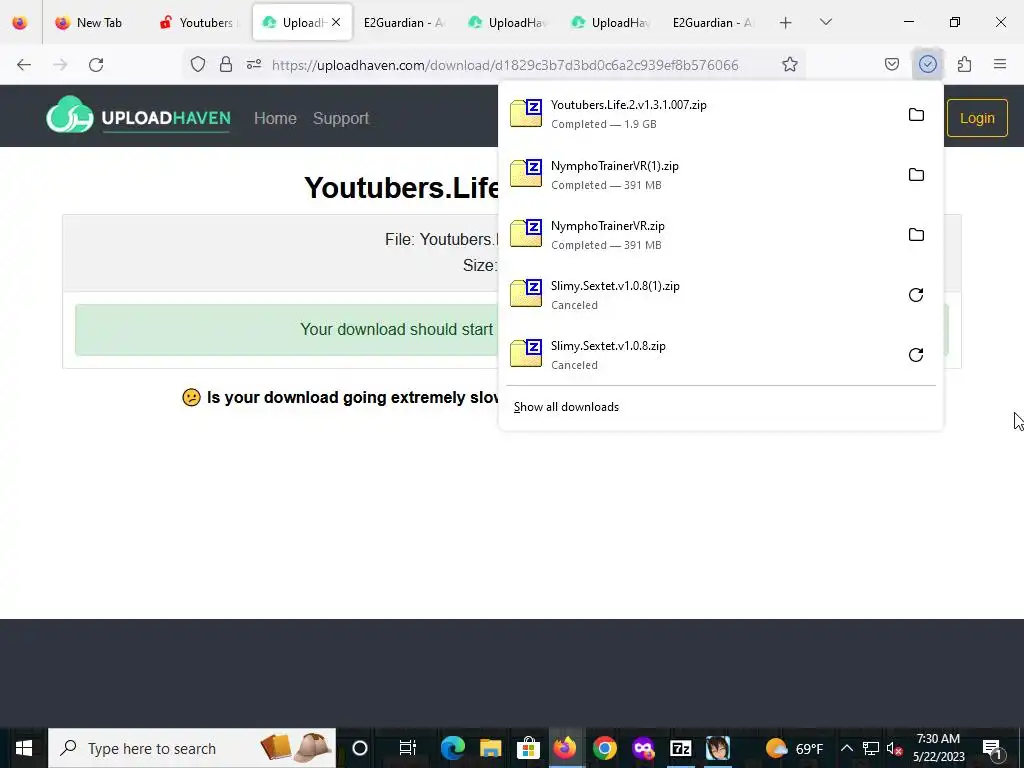Switch to the UploadHaven tab before last E2Guardian
The height and width of the screenshot is (768, 1024).
(x=610, y=22)
